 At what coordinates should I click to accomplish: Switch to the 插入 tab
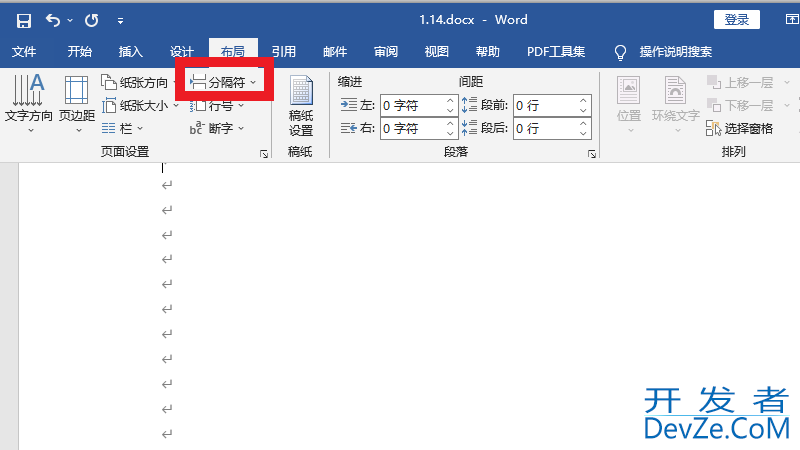[x=131, y=52]
